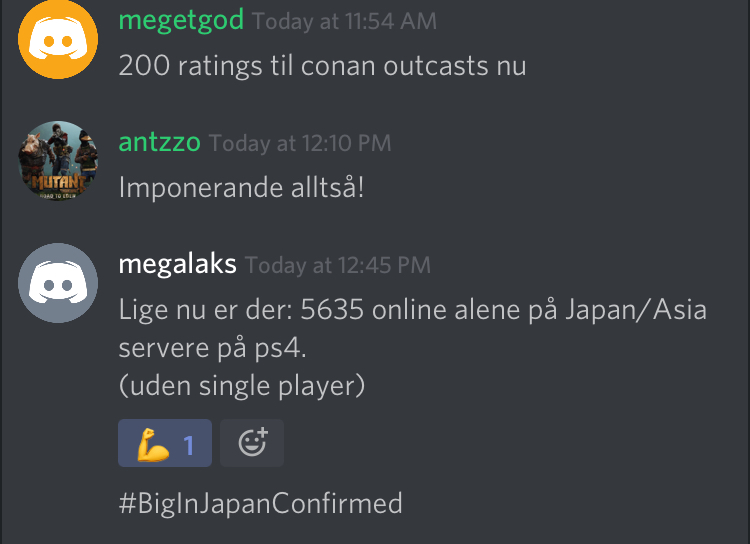Screen dimensions: 750x544
Task: Click the 'Imponerande alltså!' message
Action: [x=242, y=187]
